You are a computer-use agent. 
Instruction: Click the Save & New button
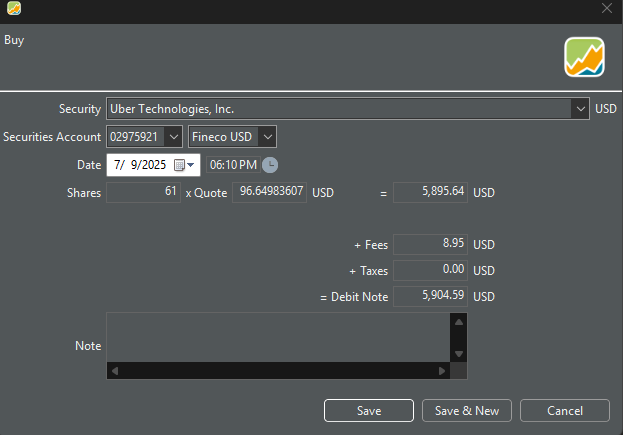coord(467,410)
